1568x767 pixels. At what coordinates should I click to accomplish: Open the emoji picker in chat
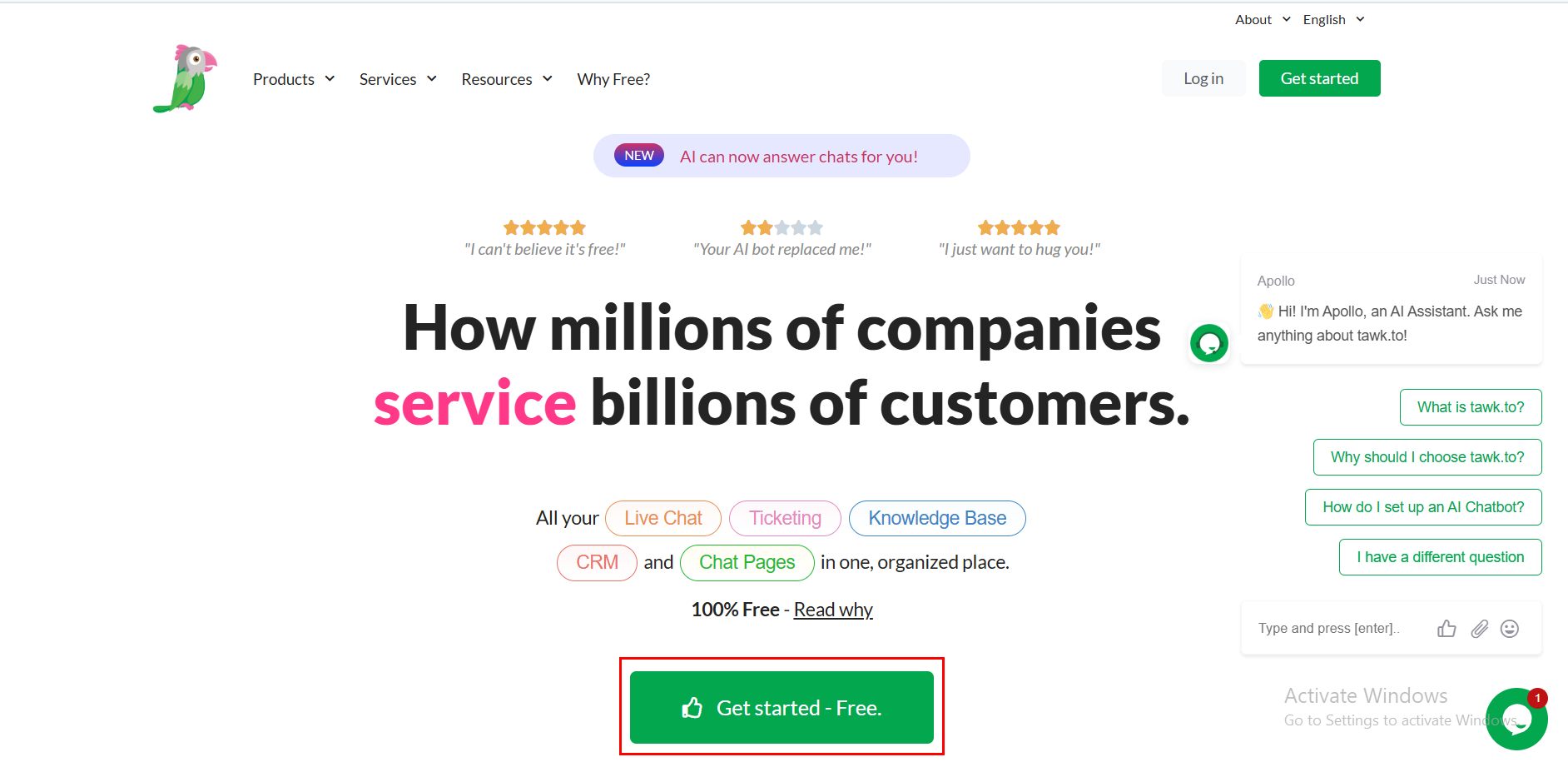tap(1510, 629)
